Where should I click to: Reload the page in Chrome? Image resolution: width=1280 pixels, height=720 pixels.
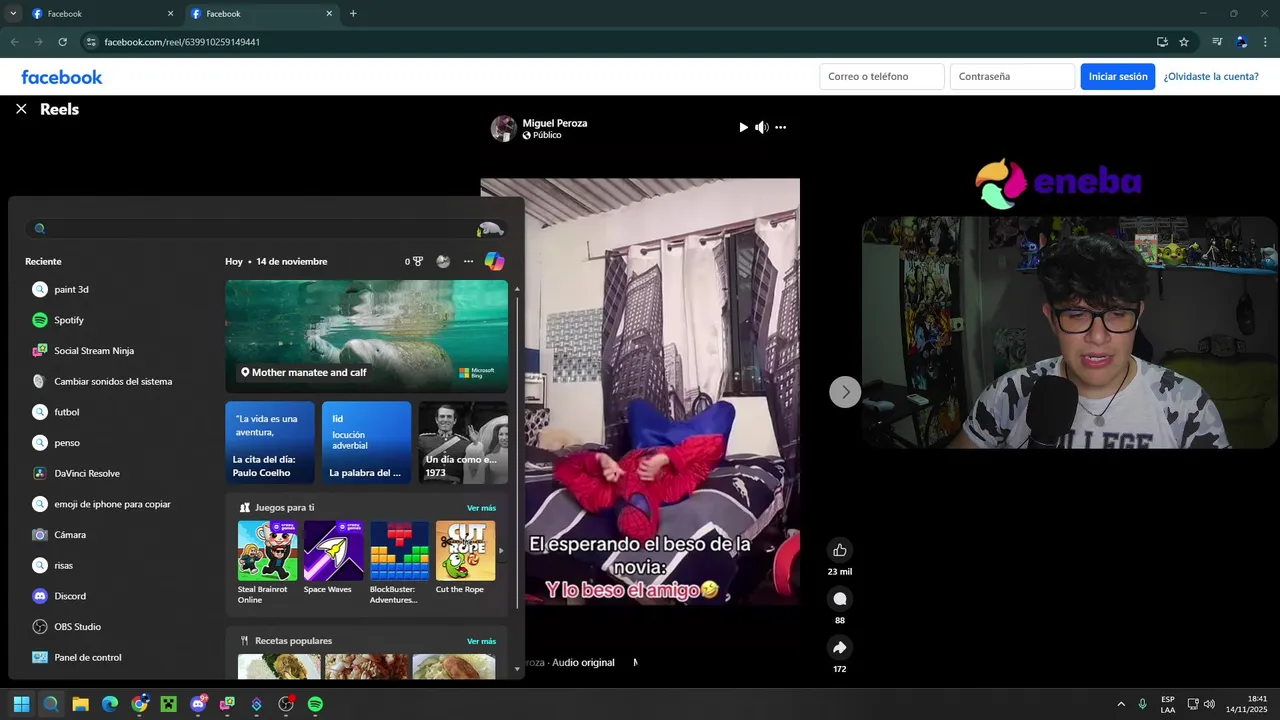click(62, 42)
